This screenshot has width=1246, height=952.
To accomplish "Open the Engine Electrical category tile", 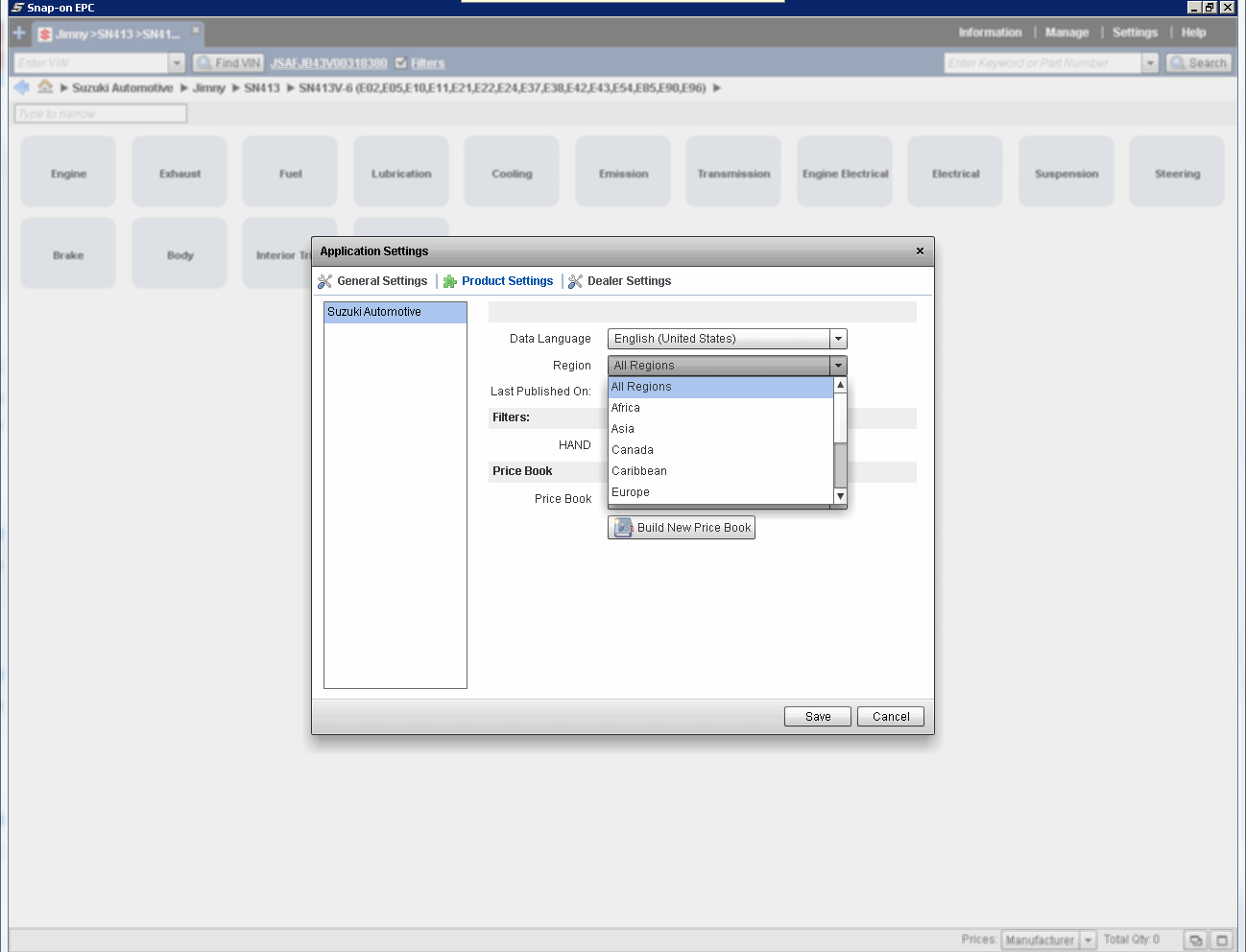I will (x=845, y=172).
